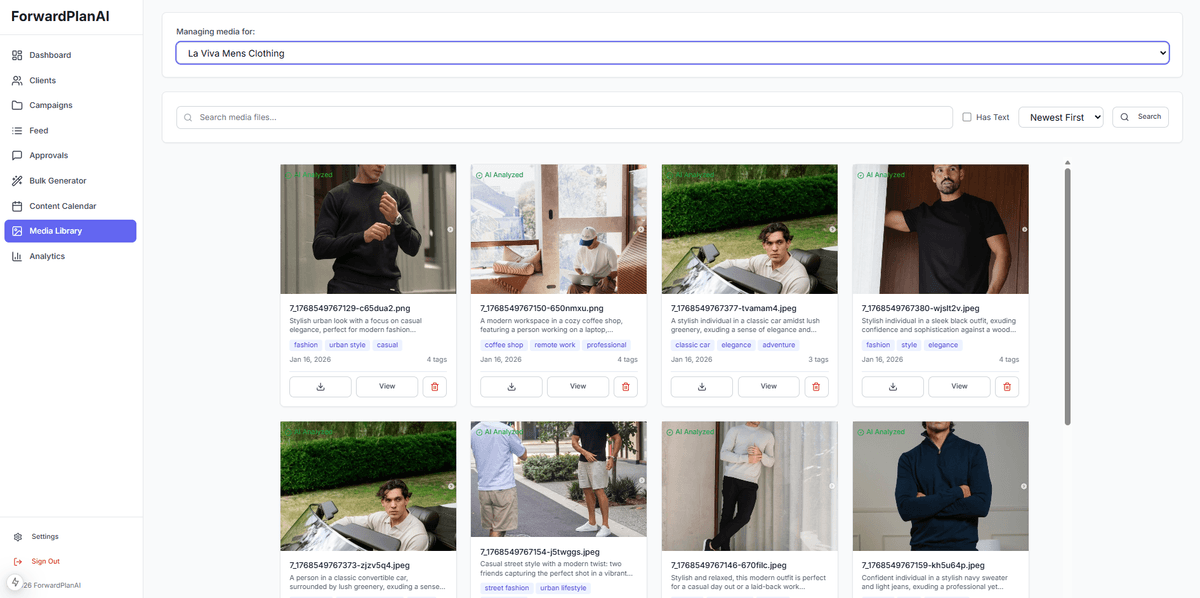The image size is (1200, 598).
Task: Go to the Dashboard section
Action: (55, 54)
